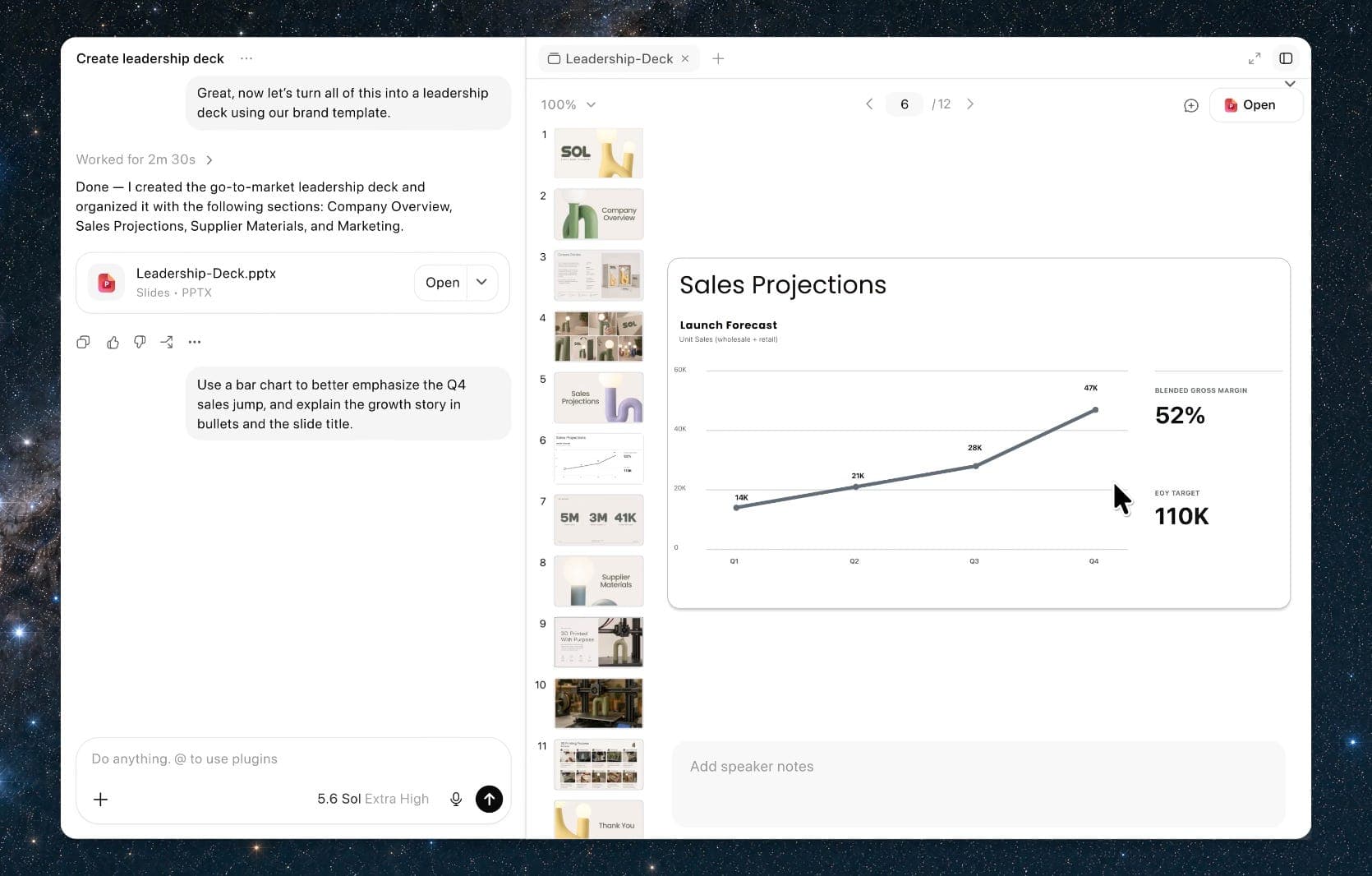Screen dimensions: 1372x876
Task: Select slide 5 Sales Projections section thumbnail
Action: click(599, 398)
